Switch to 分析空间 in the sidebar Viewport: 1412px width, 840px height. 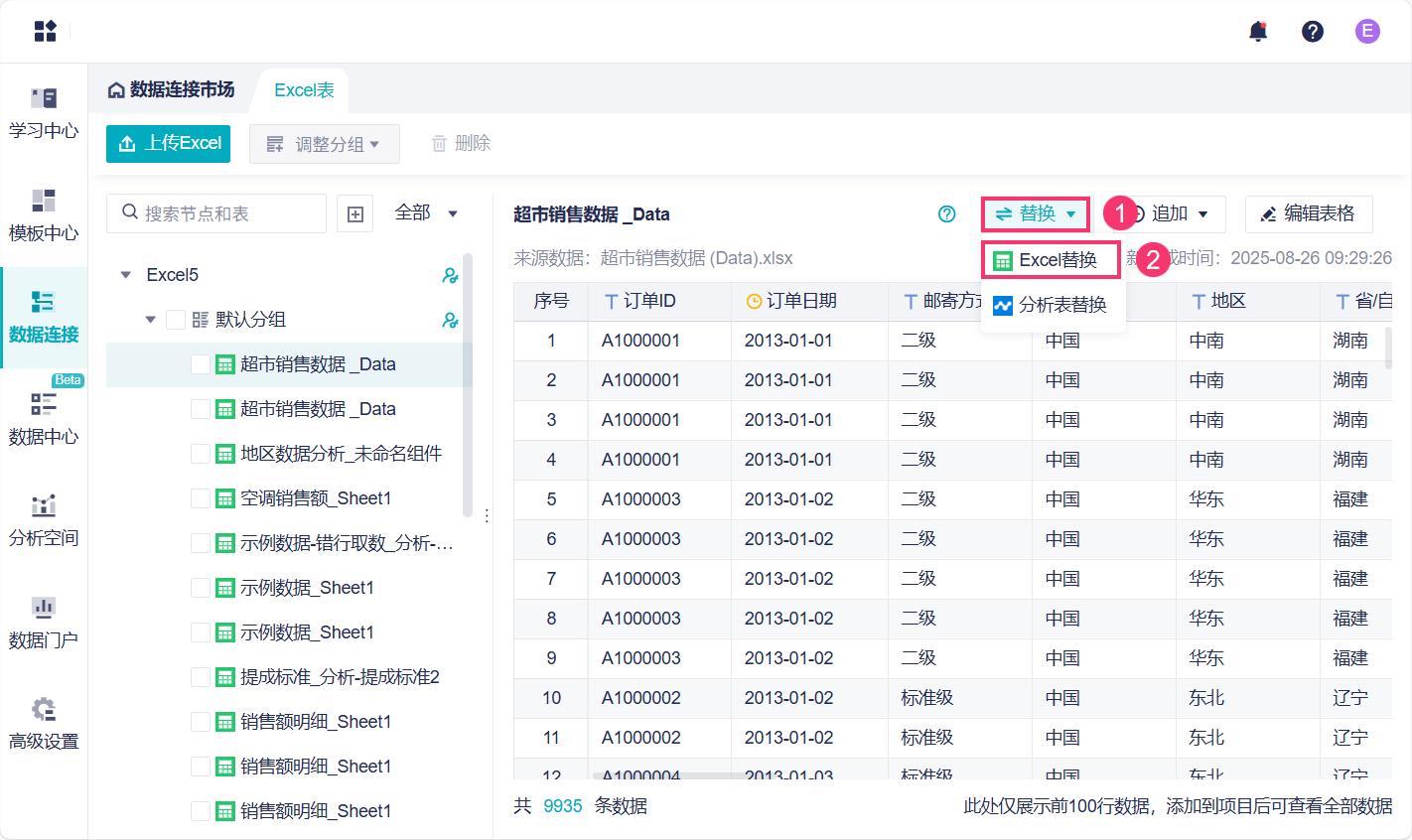coord(44,520)
